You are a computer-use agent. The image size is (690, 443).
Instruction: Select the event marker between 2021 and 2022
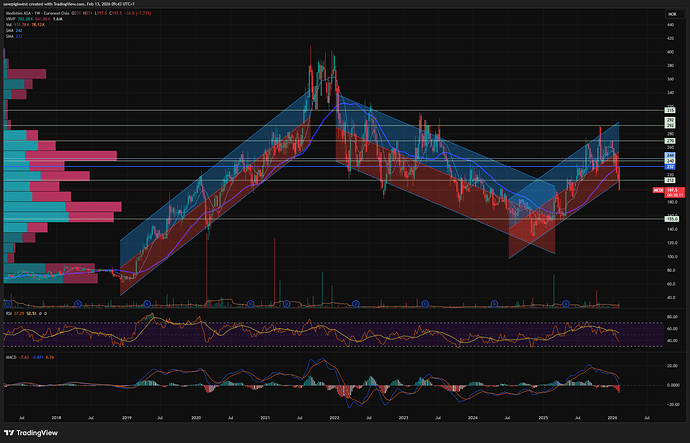286,302
